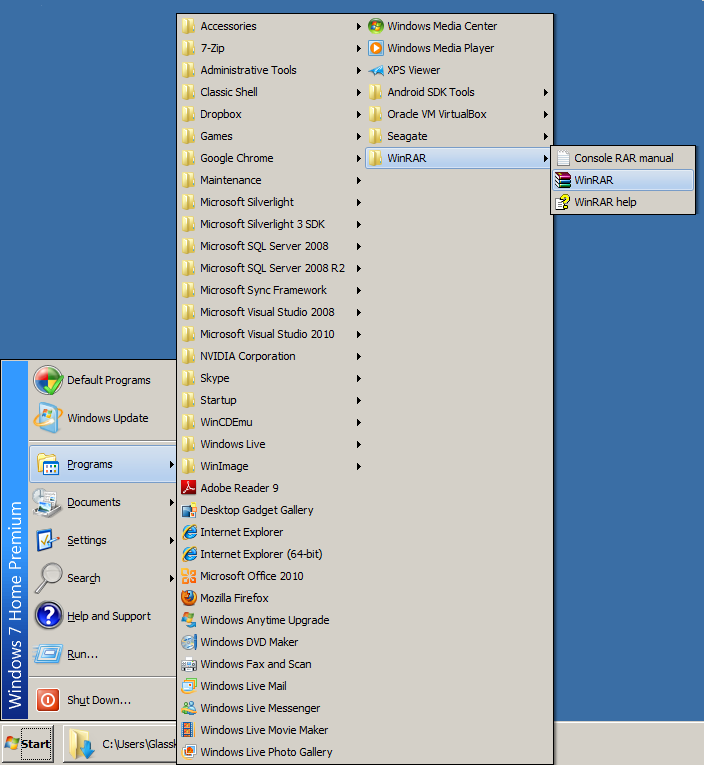The width and height of the screenshot is (704, 765).
Task: Click the Windows Media Player icon
Action: point(376,48)
